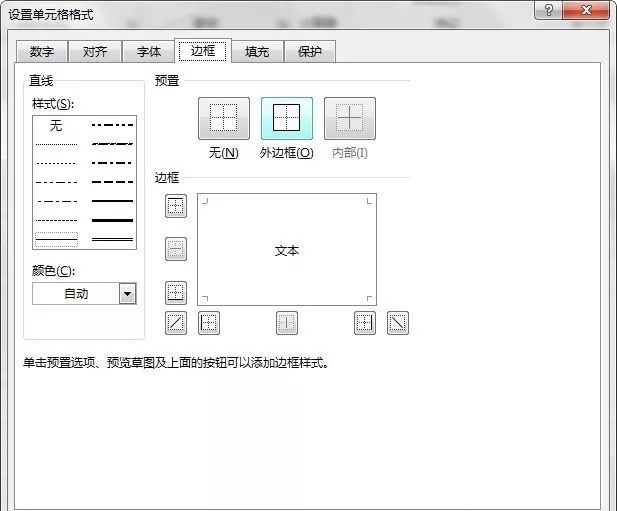Click the help question mark button
617x511 pixels.
[548, 11]
